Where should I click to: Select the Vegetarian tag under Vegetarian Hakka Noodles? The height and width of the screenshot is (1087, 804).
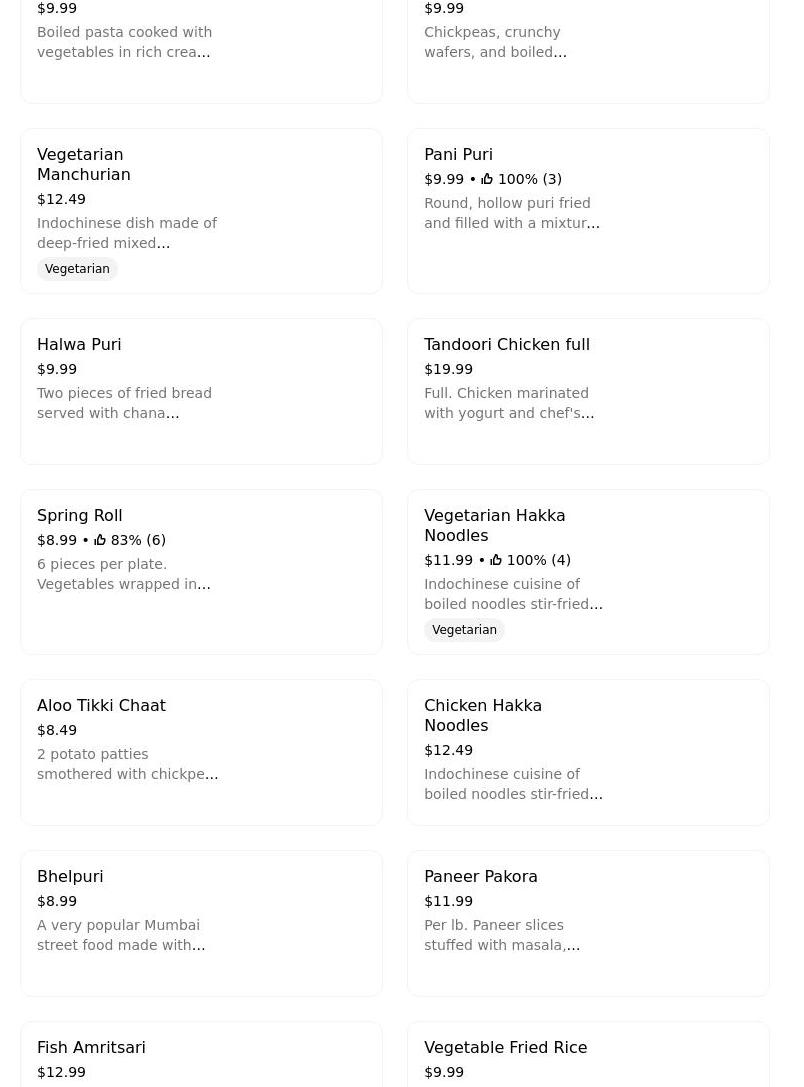464,630
